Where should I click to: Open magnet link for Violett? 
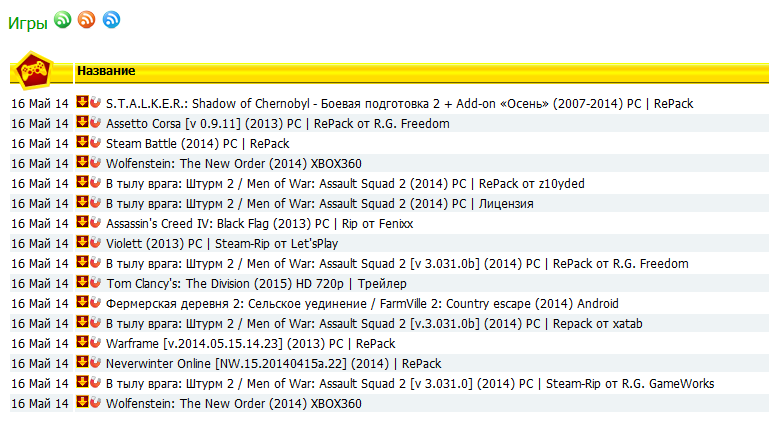tap(95, 243)
